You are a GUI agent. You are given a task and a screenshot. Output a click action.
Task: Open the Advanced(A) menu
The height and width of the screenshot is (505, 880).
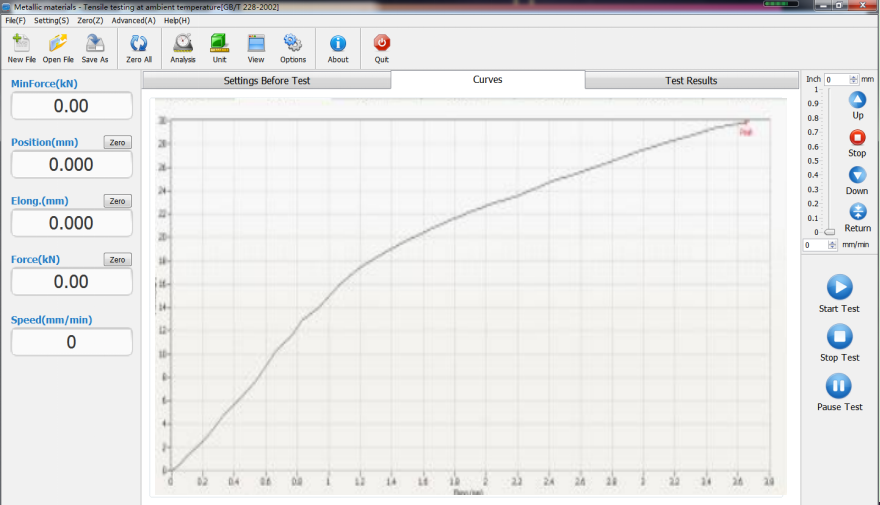(133, 20)
